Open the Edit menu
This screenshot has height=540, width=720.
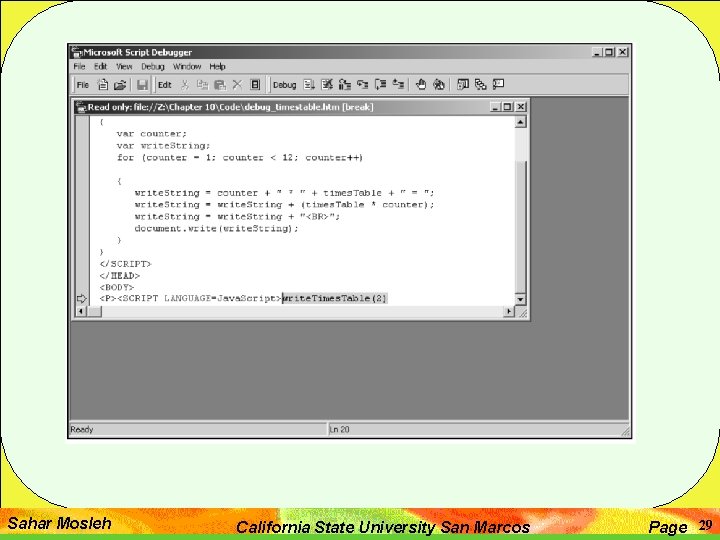101,67
